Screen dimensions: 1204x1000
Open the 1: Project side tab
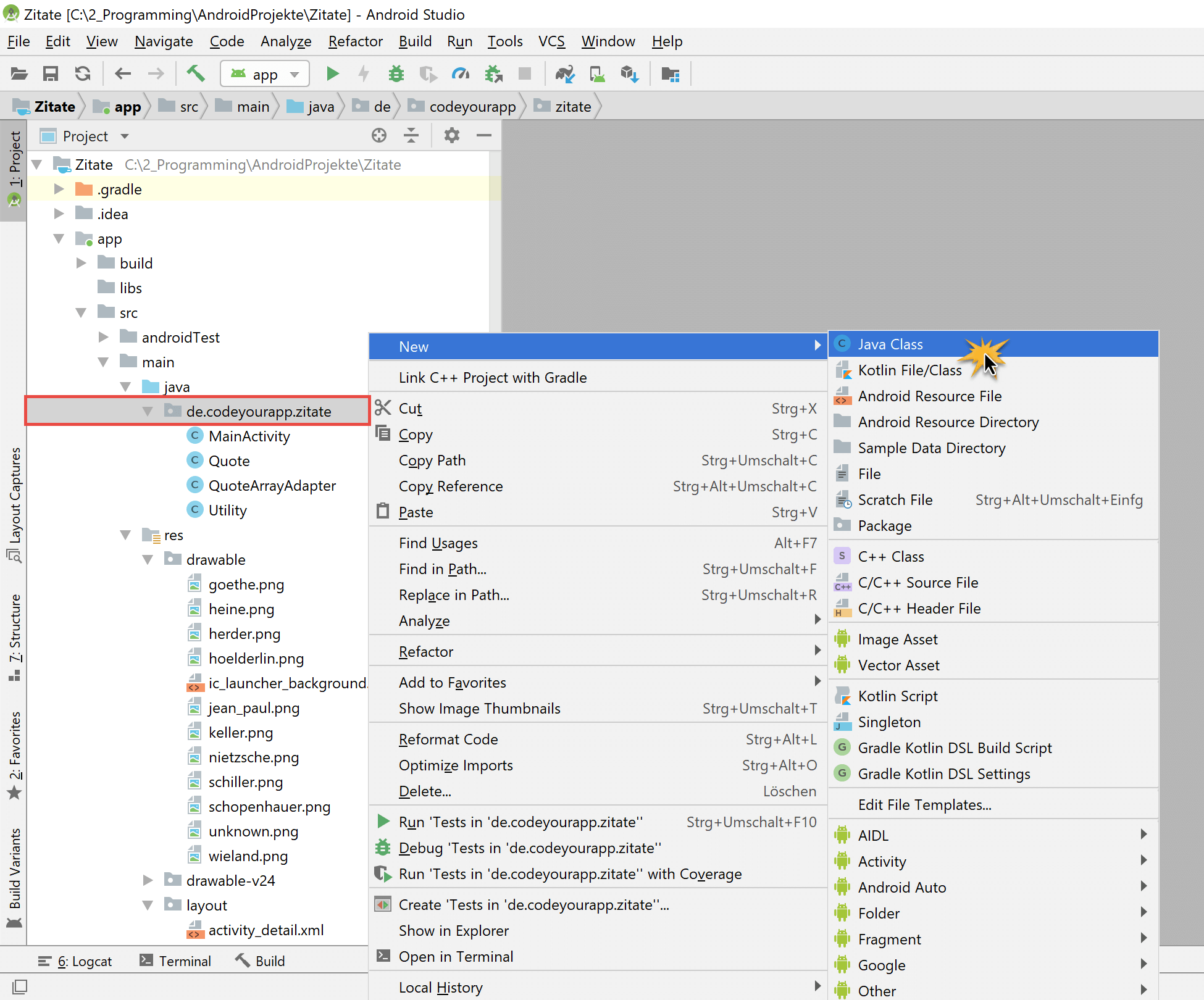pyautogui.click(x=14, y=169)
